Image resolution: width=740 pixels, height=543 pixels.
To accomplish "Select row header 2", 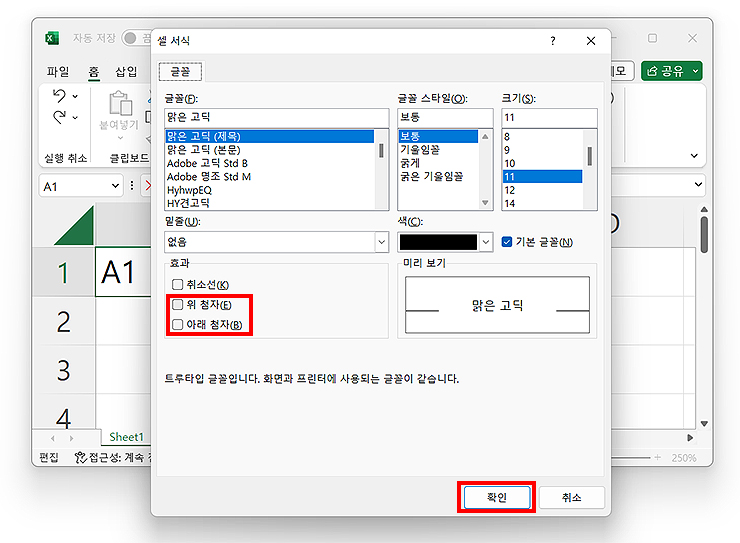I will tap(64, 322).
